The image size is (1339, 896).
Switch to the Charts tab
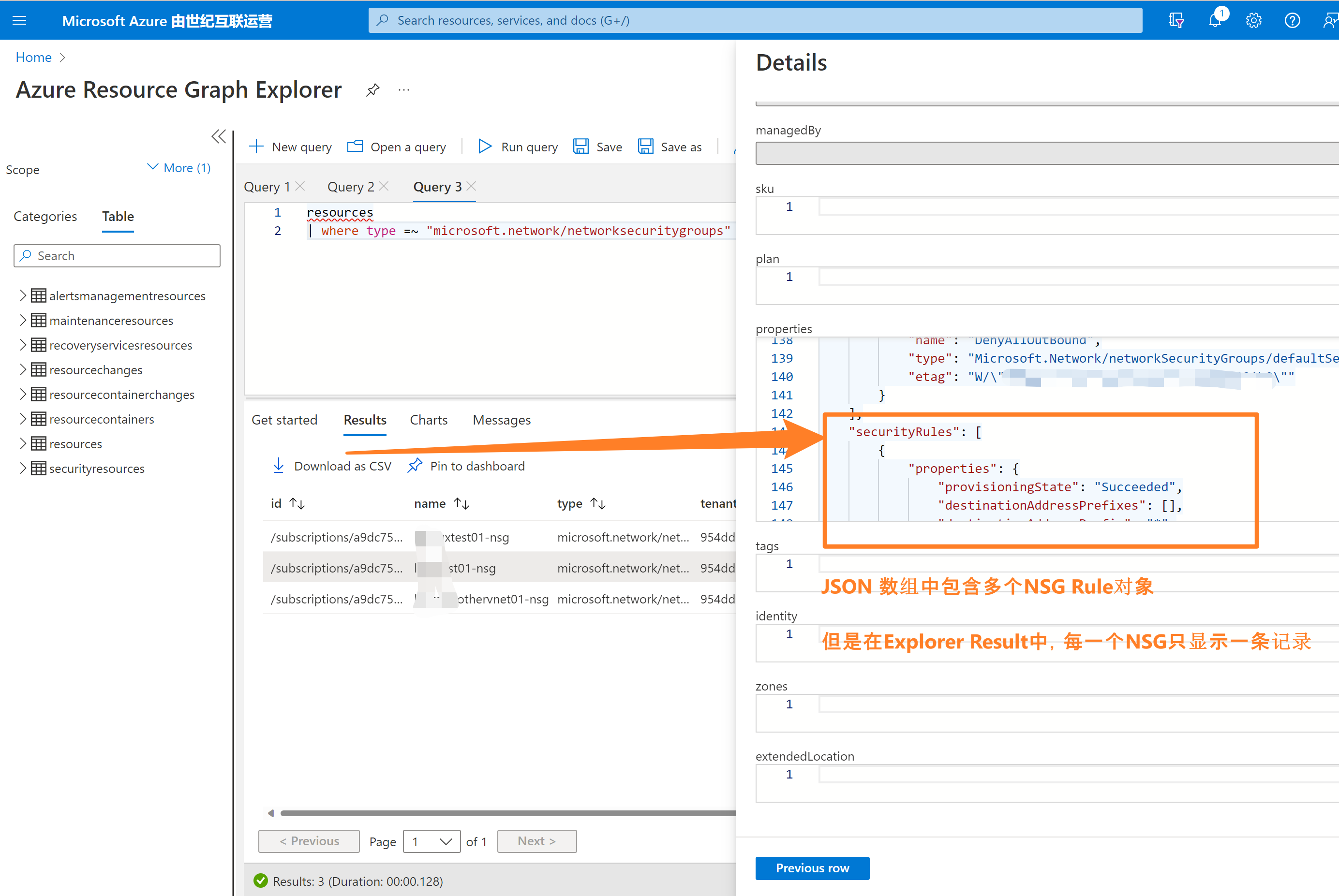428,420
